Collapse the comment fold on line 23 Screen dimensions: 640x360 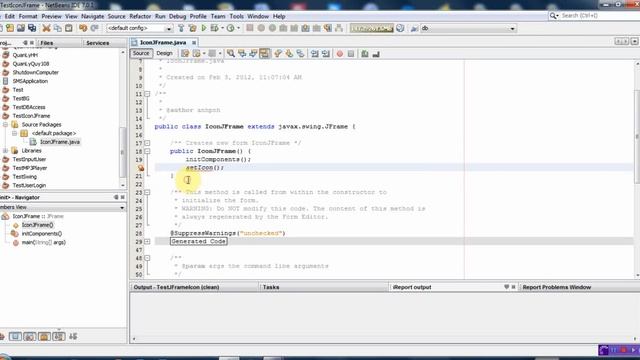[147, 192]
